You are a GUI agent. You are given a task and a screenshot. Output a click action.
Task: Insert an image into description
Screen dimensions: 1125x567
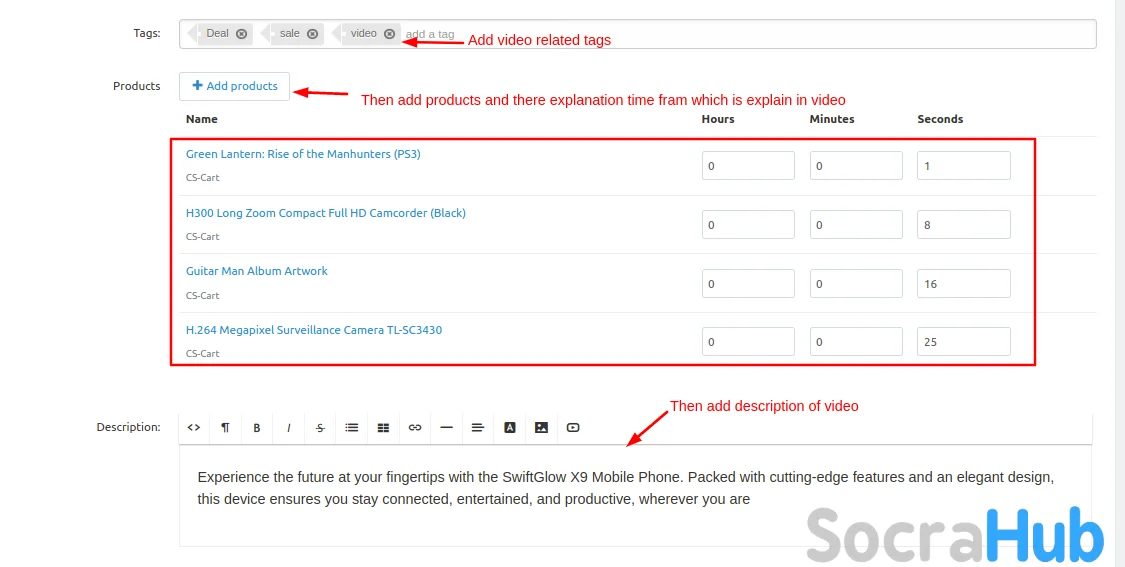click(x=541, y=428)
